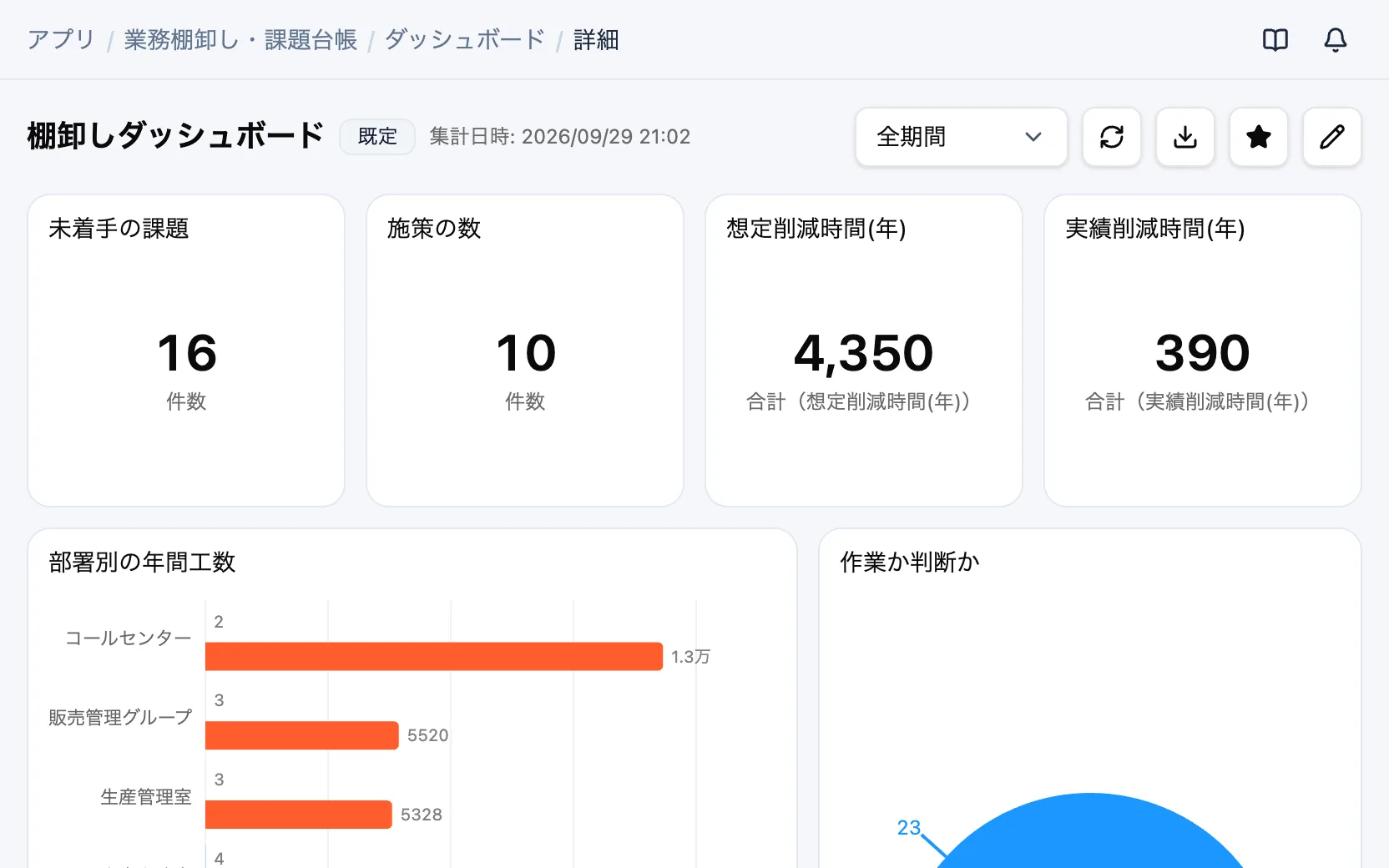Click the 詳細 breadcrumb item
Screen dimensions: 1389x868
point(596,39)
